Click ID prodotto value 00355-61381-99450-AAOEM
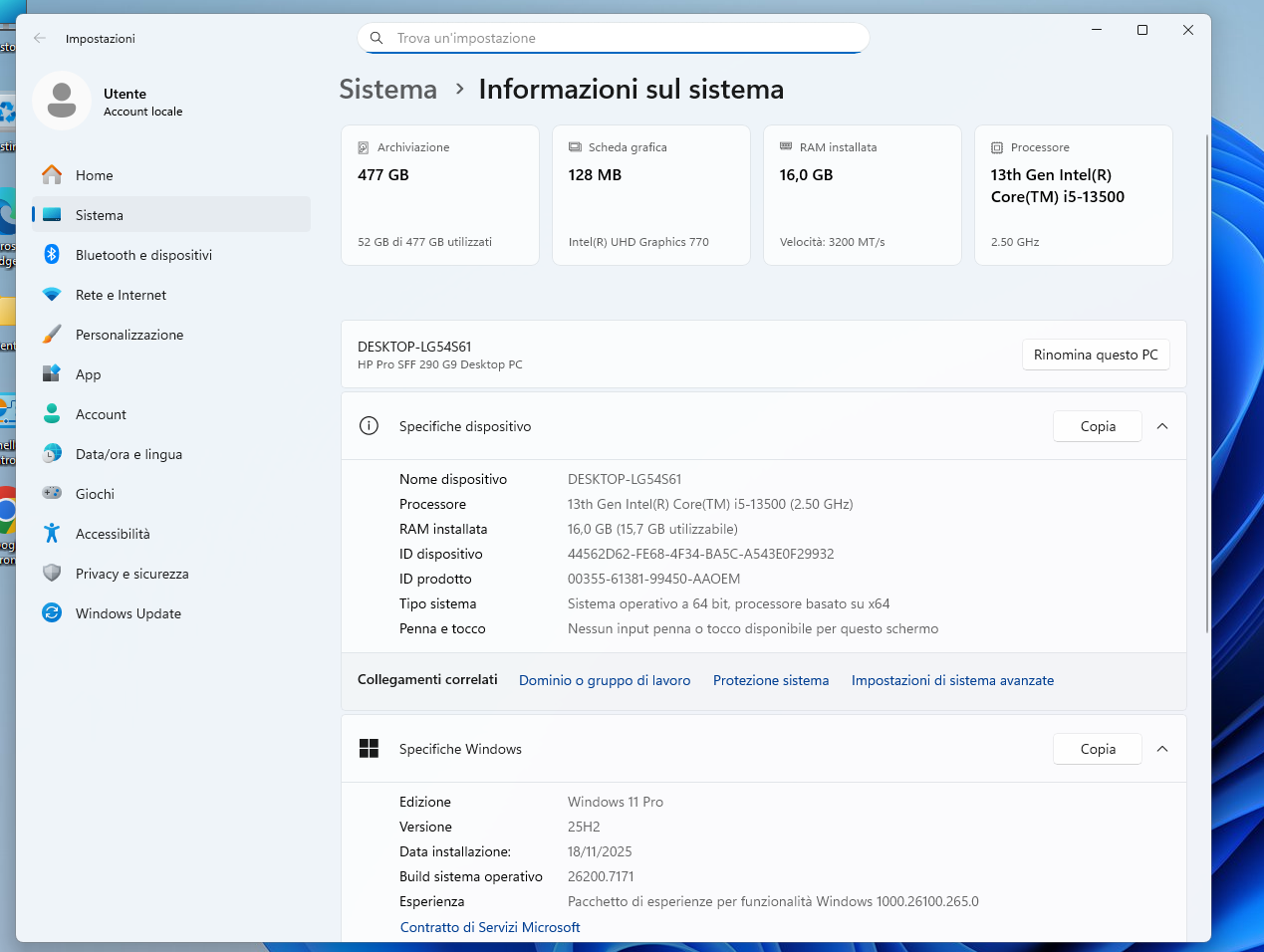The height and width of the screenshot is (952, 1264). pos(653,579)
